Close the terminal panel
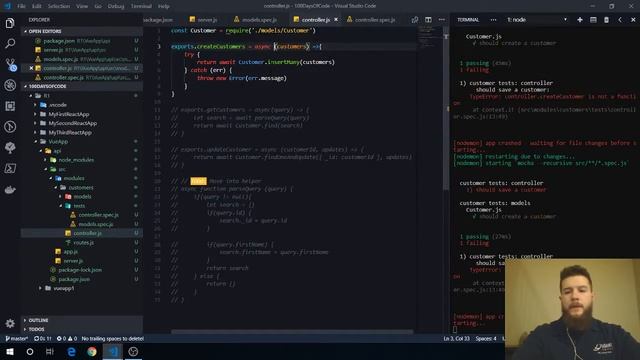640x360 pixels. pyautogui.click(x=633, y=20)
